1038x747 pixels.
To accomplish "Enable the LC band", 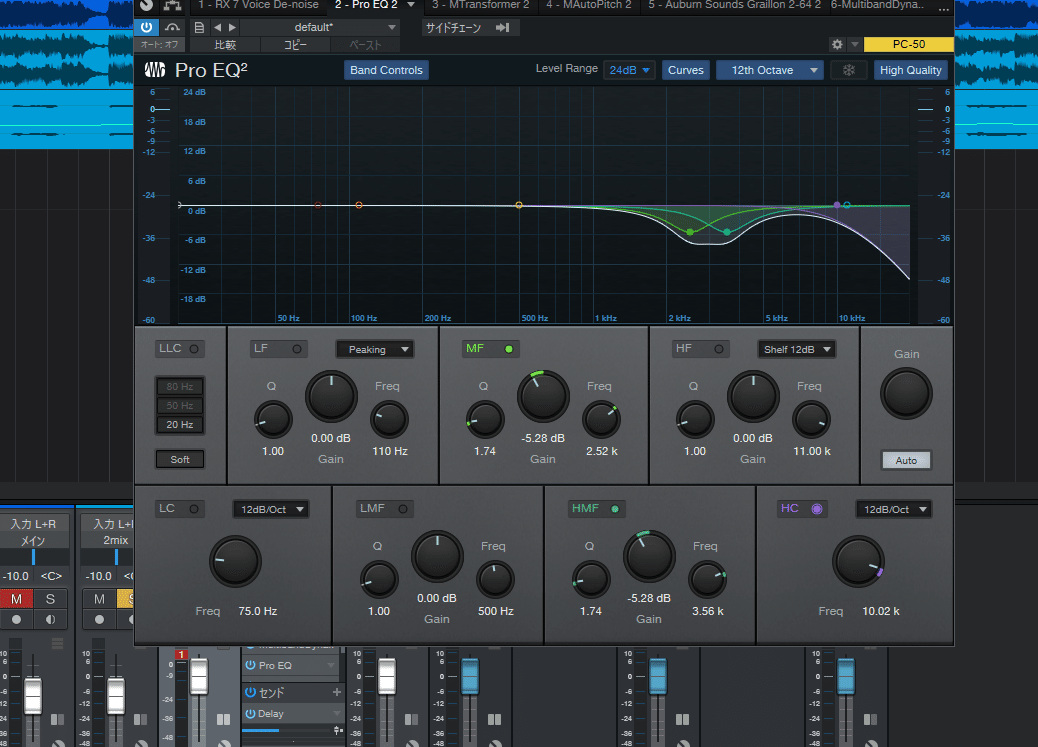I will 194,509.
